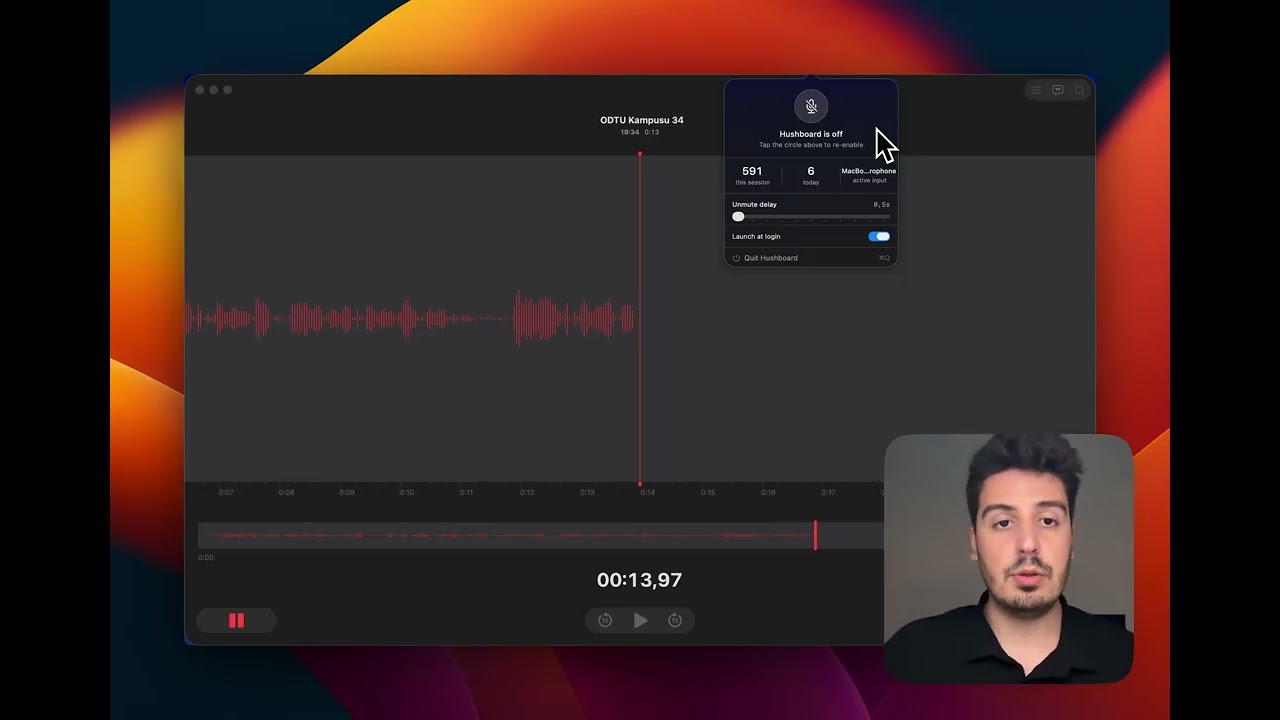Viewport: 1280px width, 720px height.
Task: Click the '19:34 0:13' subtitle under the title
Action: 639,132
